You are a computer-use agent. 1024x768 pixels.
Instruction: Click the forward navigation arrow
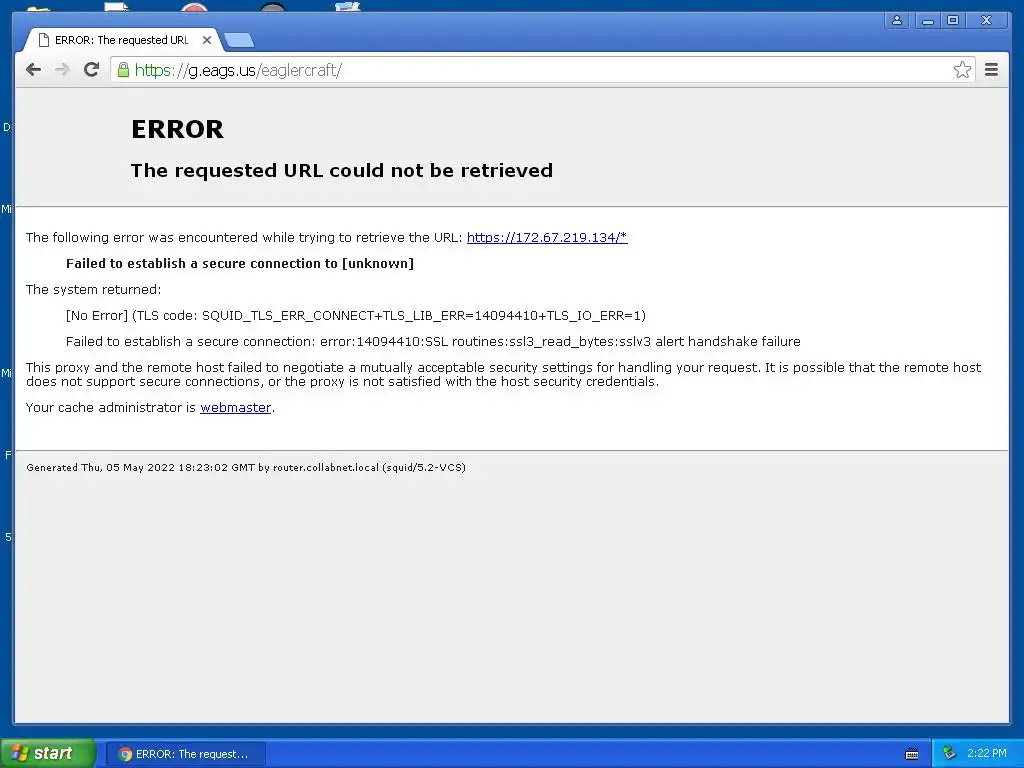pos(62,70)
